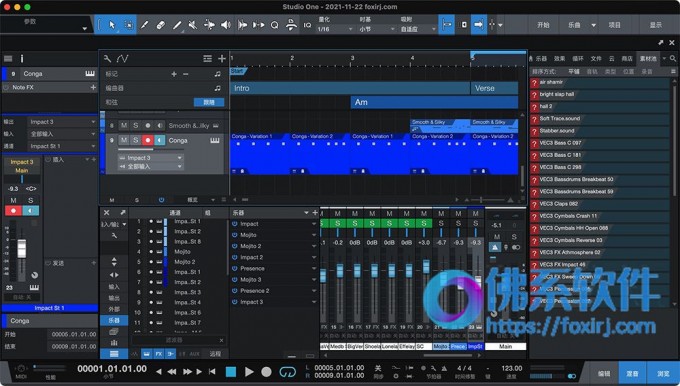
Task: Click the wrench track settings icon
Action: 107,59
